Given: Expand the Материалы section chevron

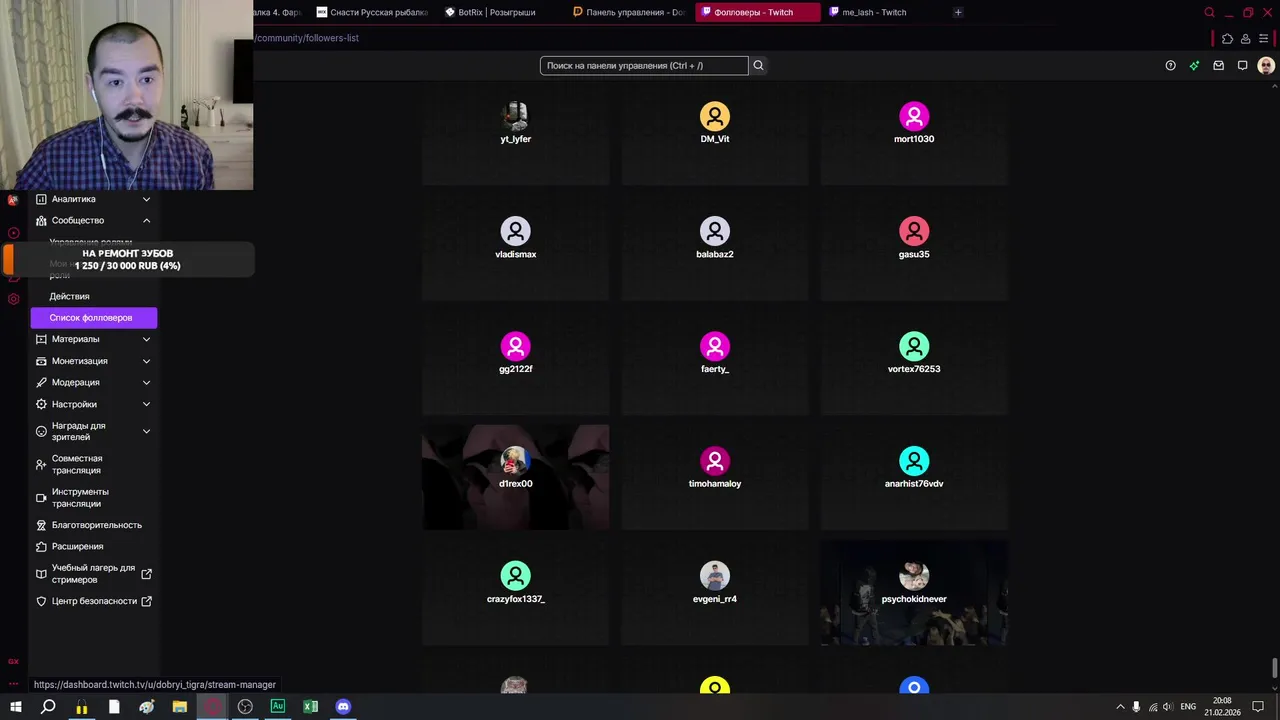Looking at the screenshot, I should [x=146, y=339].
